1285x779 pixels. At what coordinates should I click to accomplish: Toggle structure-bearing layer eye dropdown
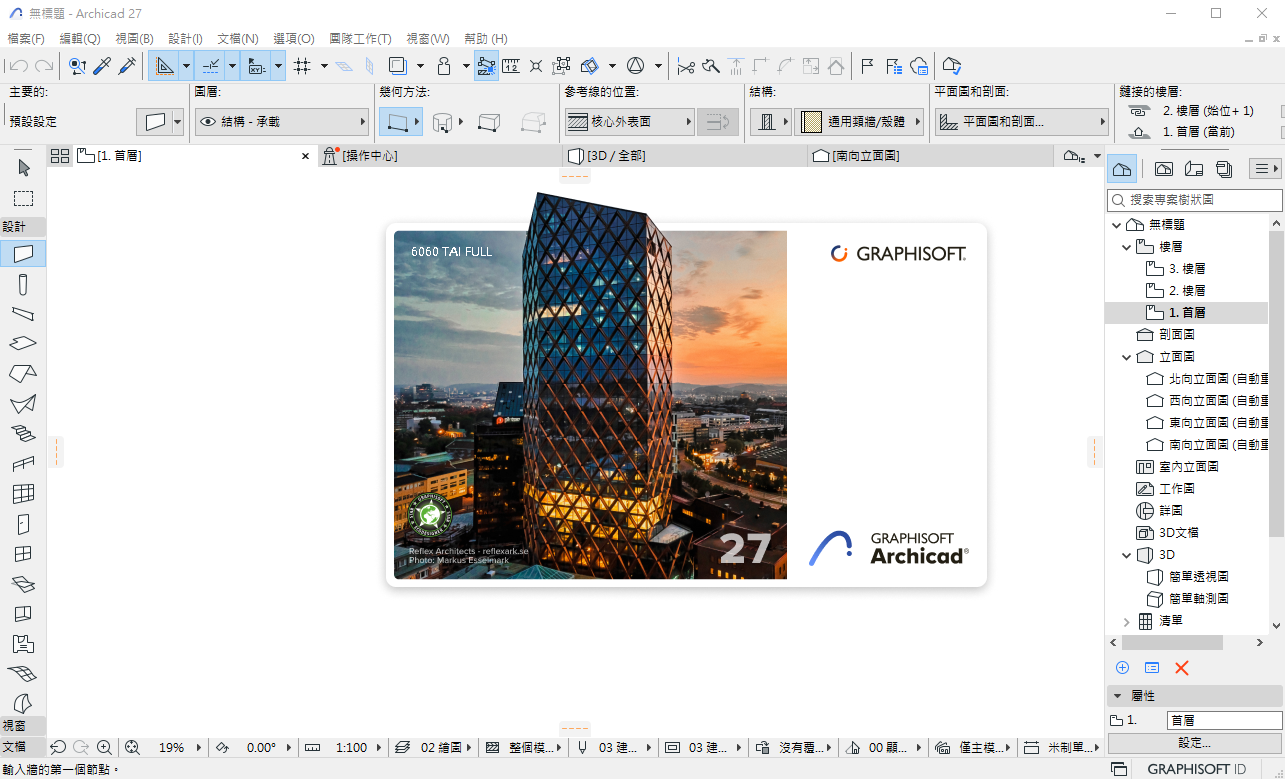click(x=282, y=122)
